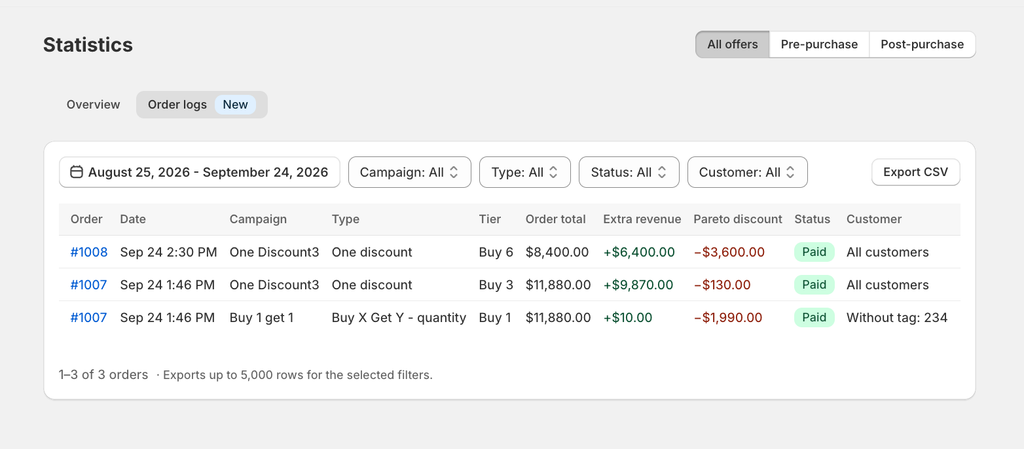The width and height of the screenshot is (1024, 449).
Task: Click the Pareto discount column header
Action: (738, 219)
